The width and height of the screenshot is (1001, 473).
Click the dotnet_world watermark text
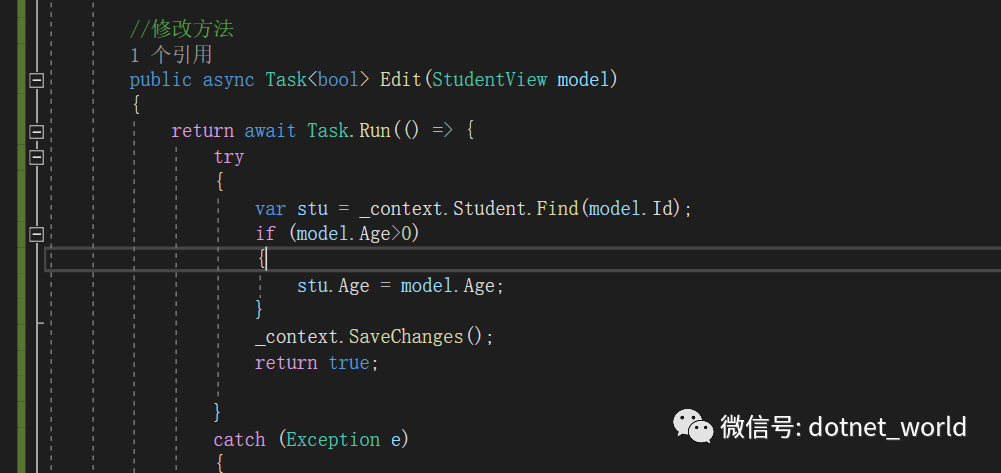click(x=887, y=428)
